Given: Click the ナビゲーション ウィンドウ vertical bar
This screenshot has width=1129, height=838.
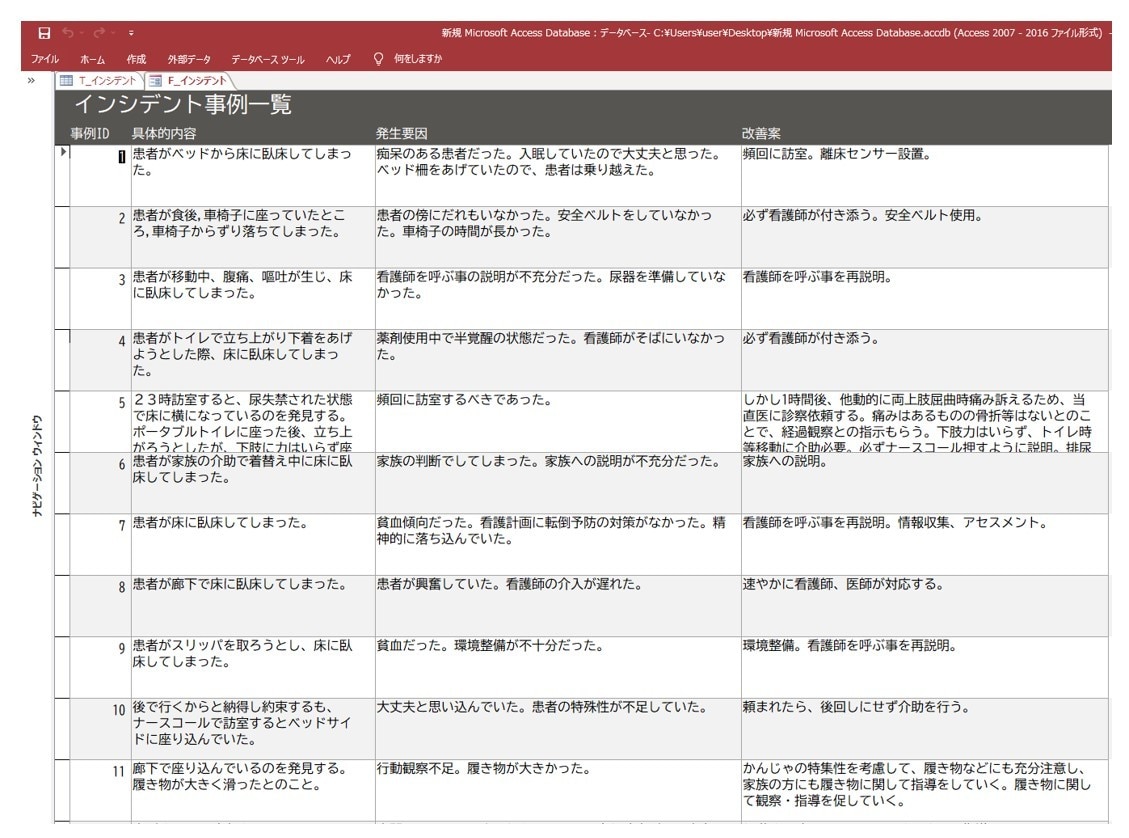Looking at the screenshot, I should pos(37,465).
